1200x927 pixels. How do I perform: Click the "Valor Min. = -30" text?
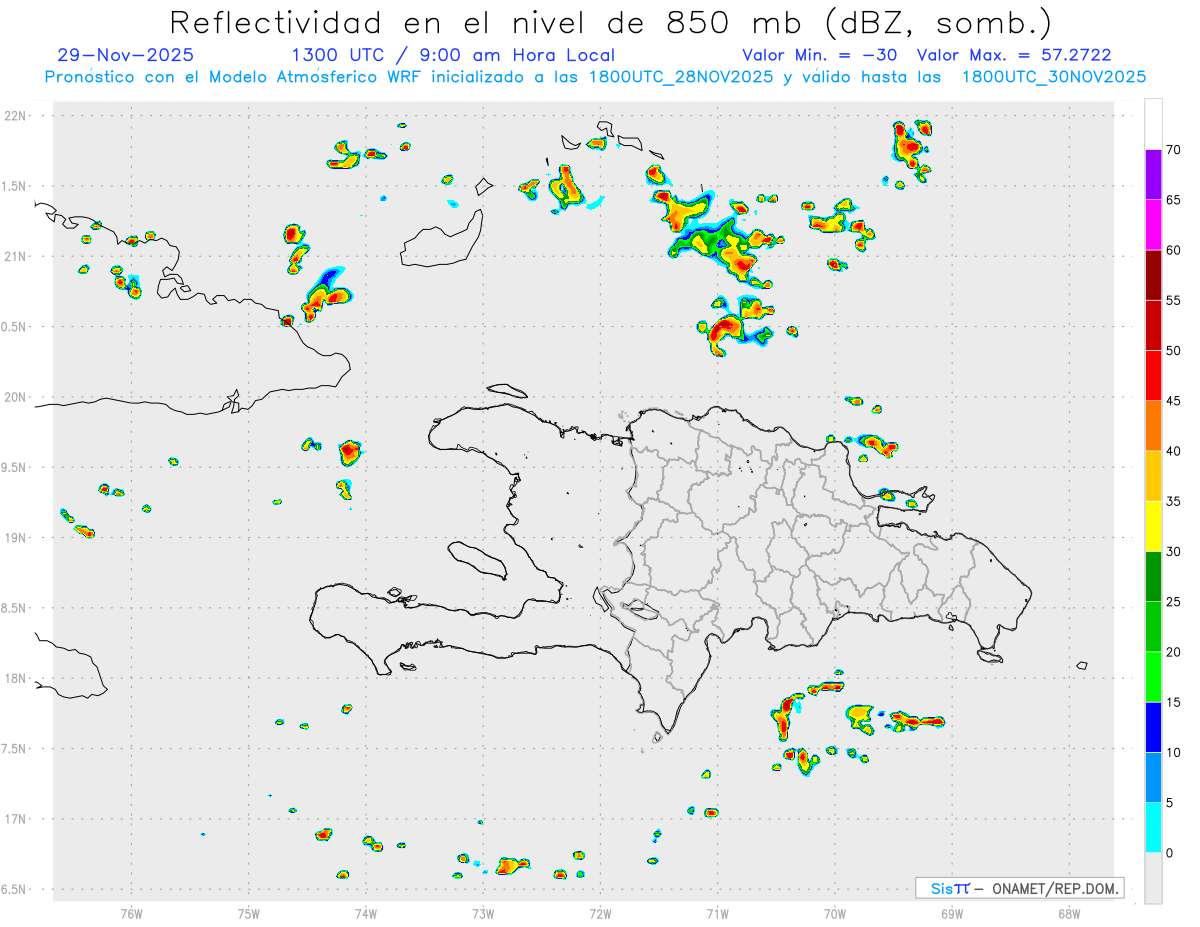tap(820, 55)
